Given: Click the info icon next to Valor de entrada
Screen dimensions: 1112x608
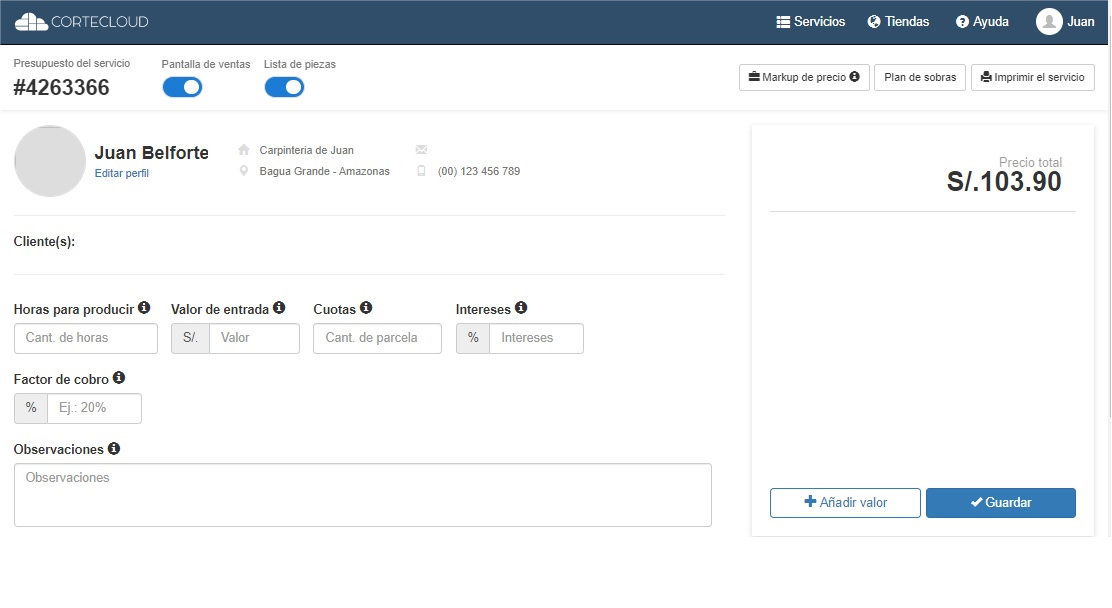Looking at the screenshot, I should click(x=279, y=307).
